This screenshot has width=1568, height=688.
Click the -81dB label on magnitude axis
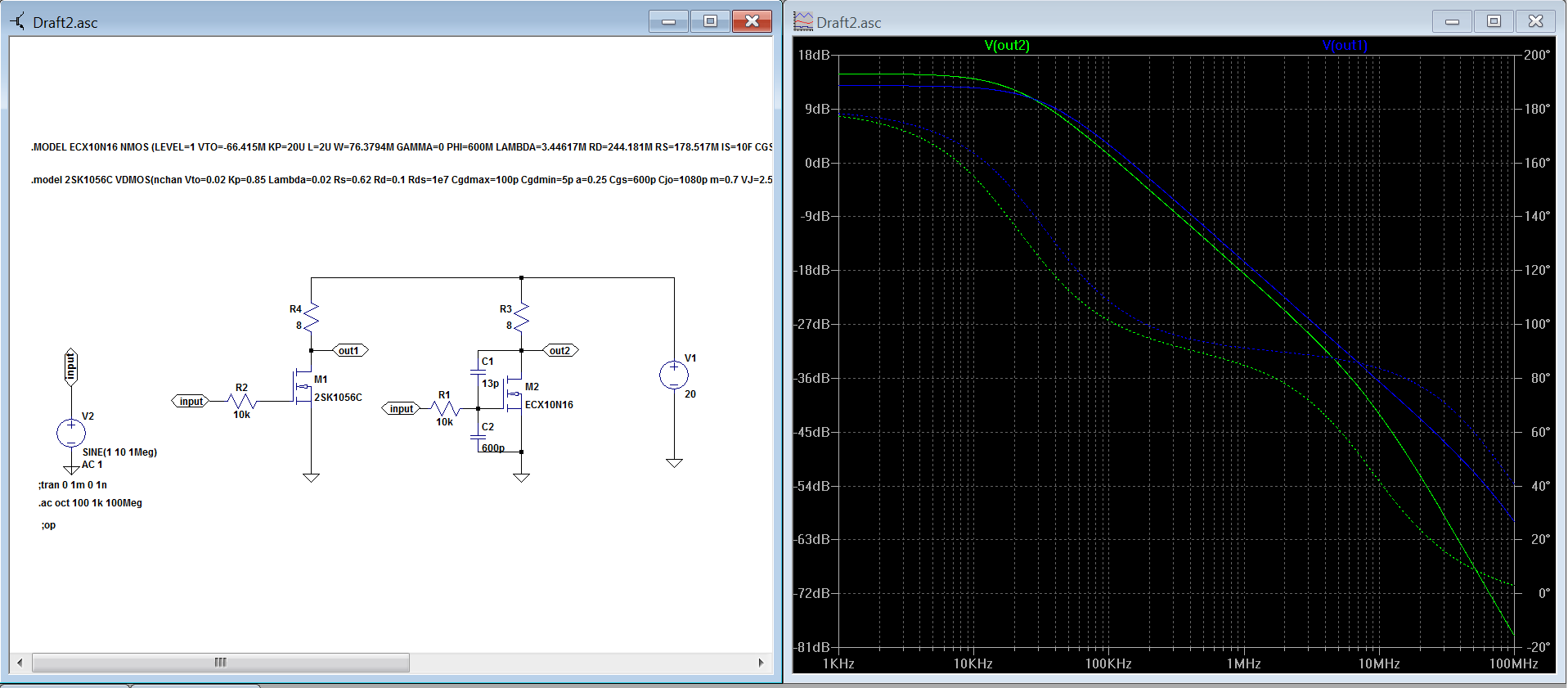pos(811,647)
